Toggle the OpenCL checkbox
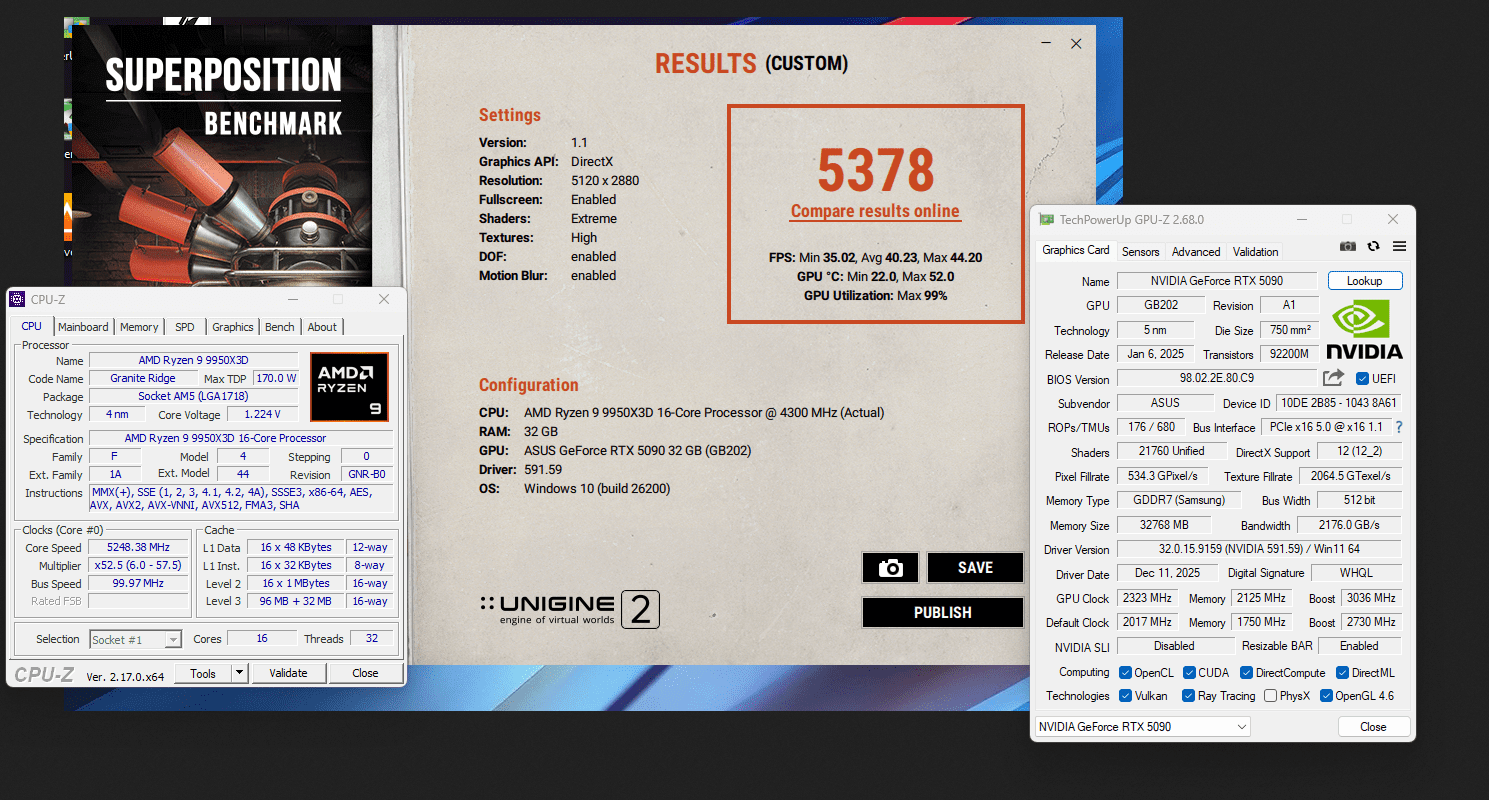Viewport: 1489px width, 800px height. pyautogui.click(x=1125, y=673)
